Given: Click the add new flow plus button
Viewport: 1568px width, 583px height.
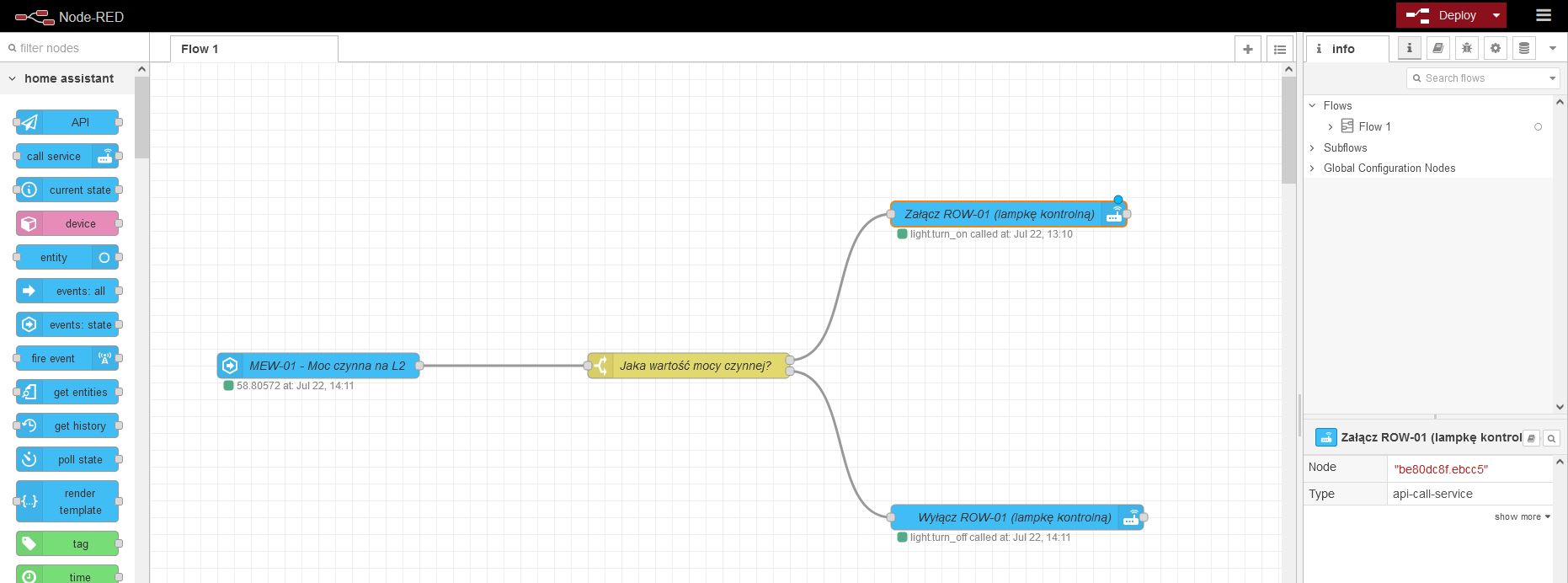Looking at the screenshot, I should [x=1247, y=49].
